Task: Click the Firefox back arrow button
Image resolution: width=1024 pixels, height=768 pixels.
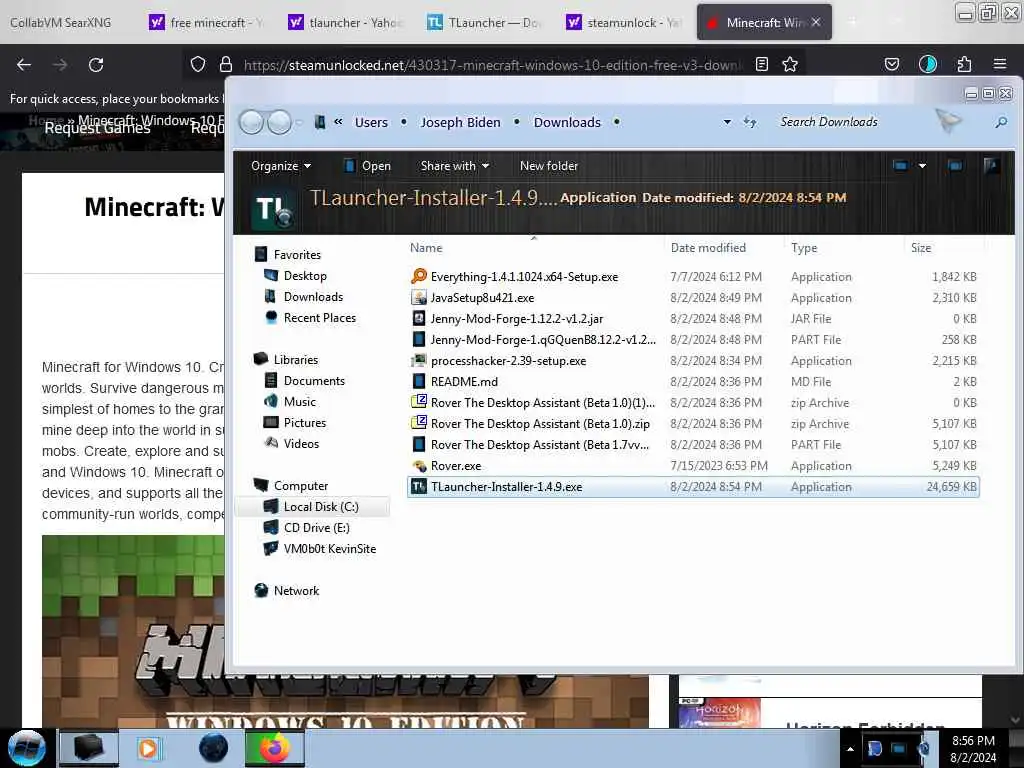Action: click(24, 65)
